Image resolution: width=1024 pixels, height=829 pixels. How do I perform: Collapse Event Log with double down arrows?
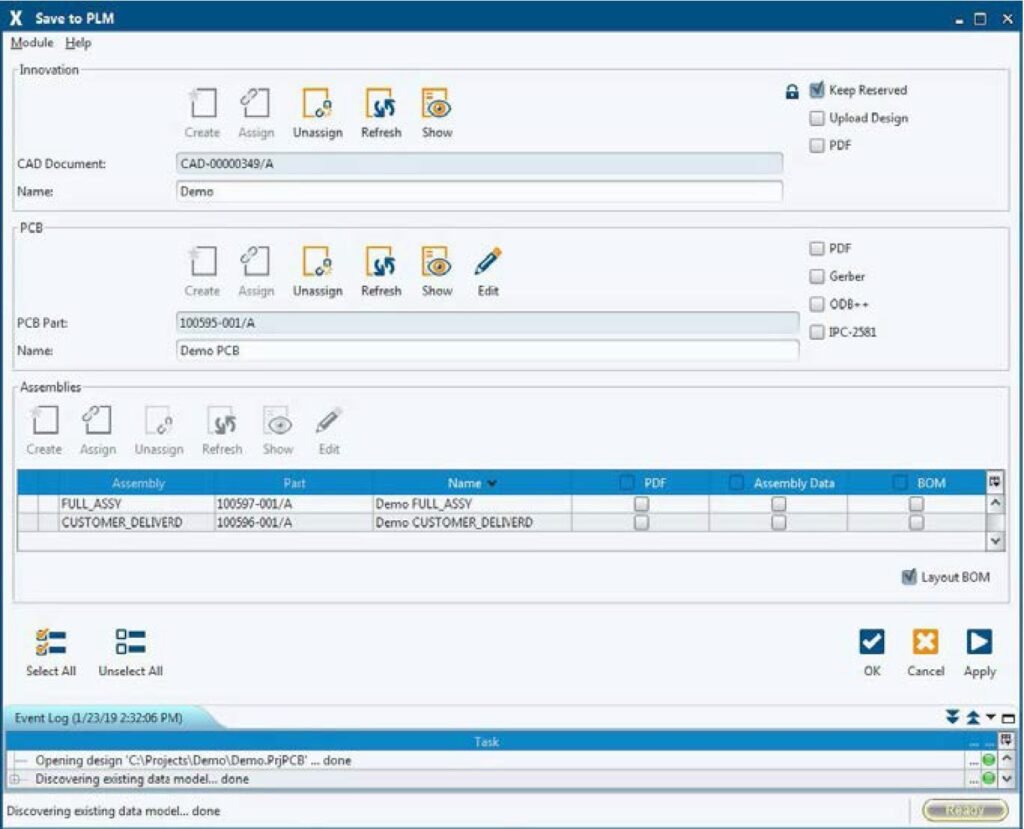[x=952, y=718]
